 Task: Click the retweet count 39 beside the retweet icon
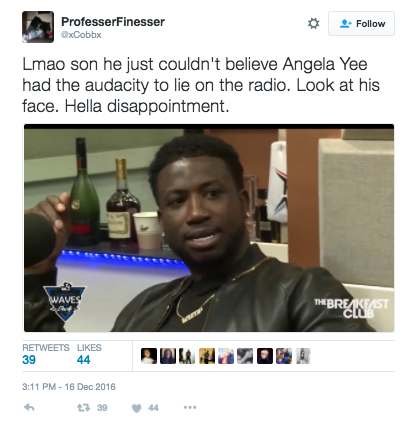tap(102, 408)
